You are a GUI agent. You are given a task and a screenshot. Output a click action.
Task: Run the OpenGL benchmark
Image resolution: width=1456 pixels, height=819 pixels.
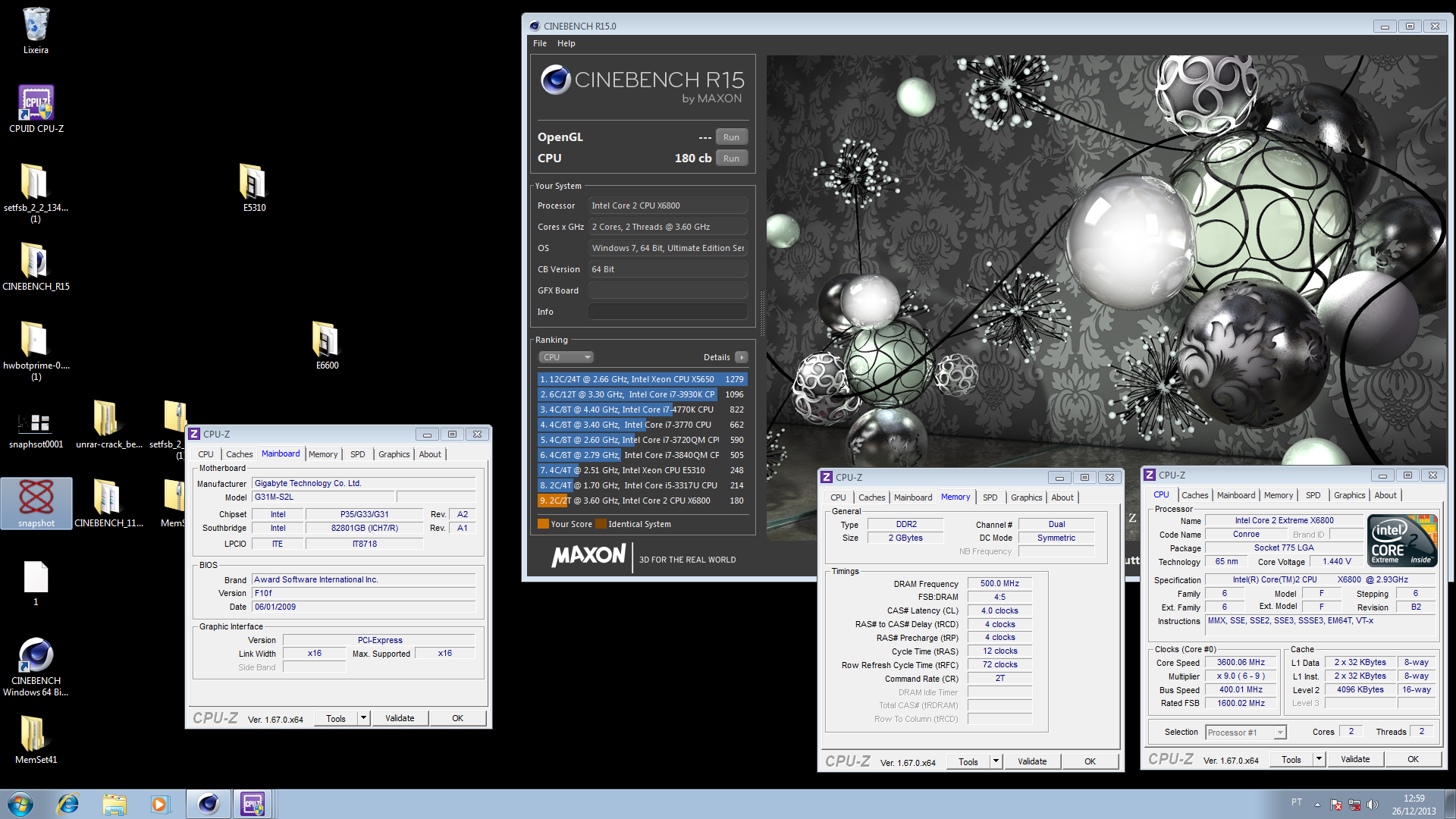[731, 137]
